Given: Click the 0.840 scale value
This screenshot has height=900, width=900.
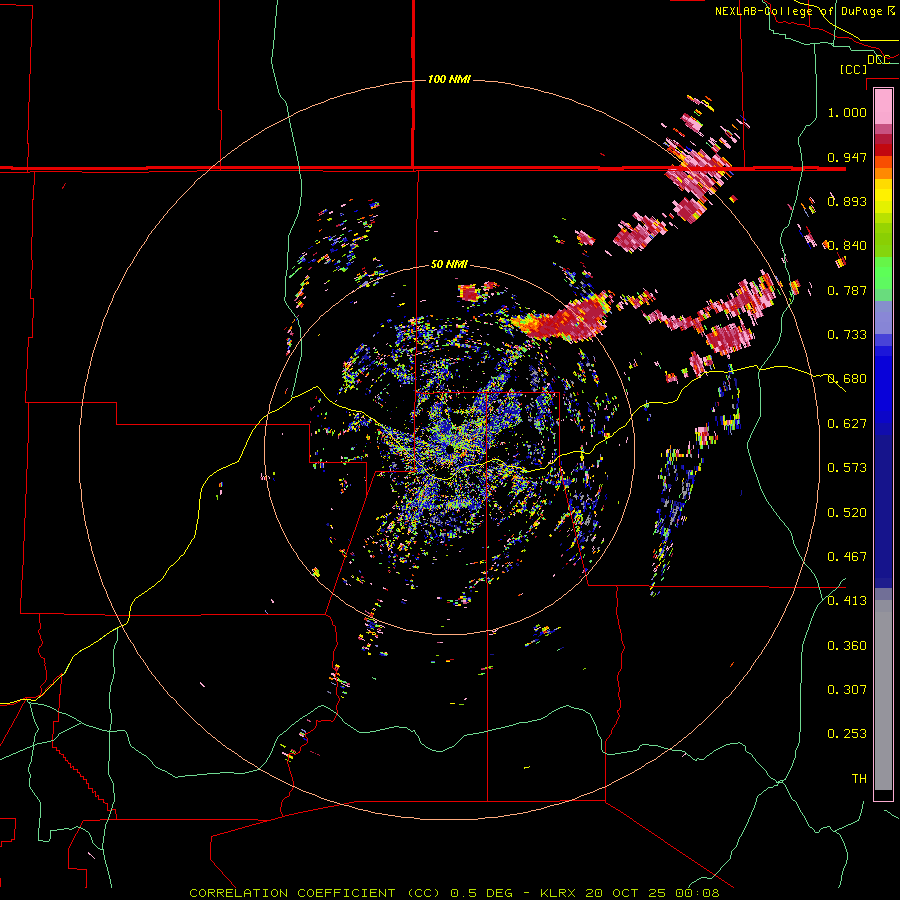Looking at the screenshot, I should 847,246.
